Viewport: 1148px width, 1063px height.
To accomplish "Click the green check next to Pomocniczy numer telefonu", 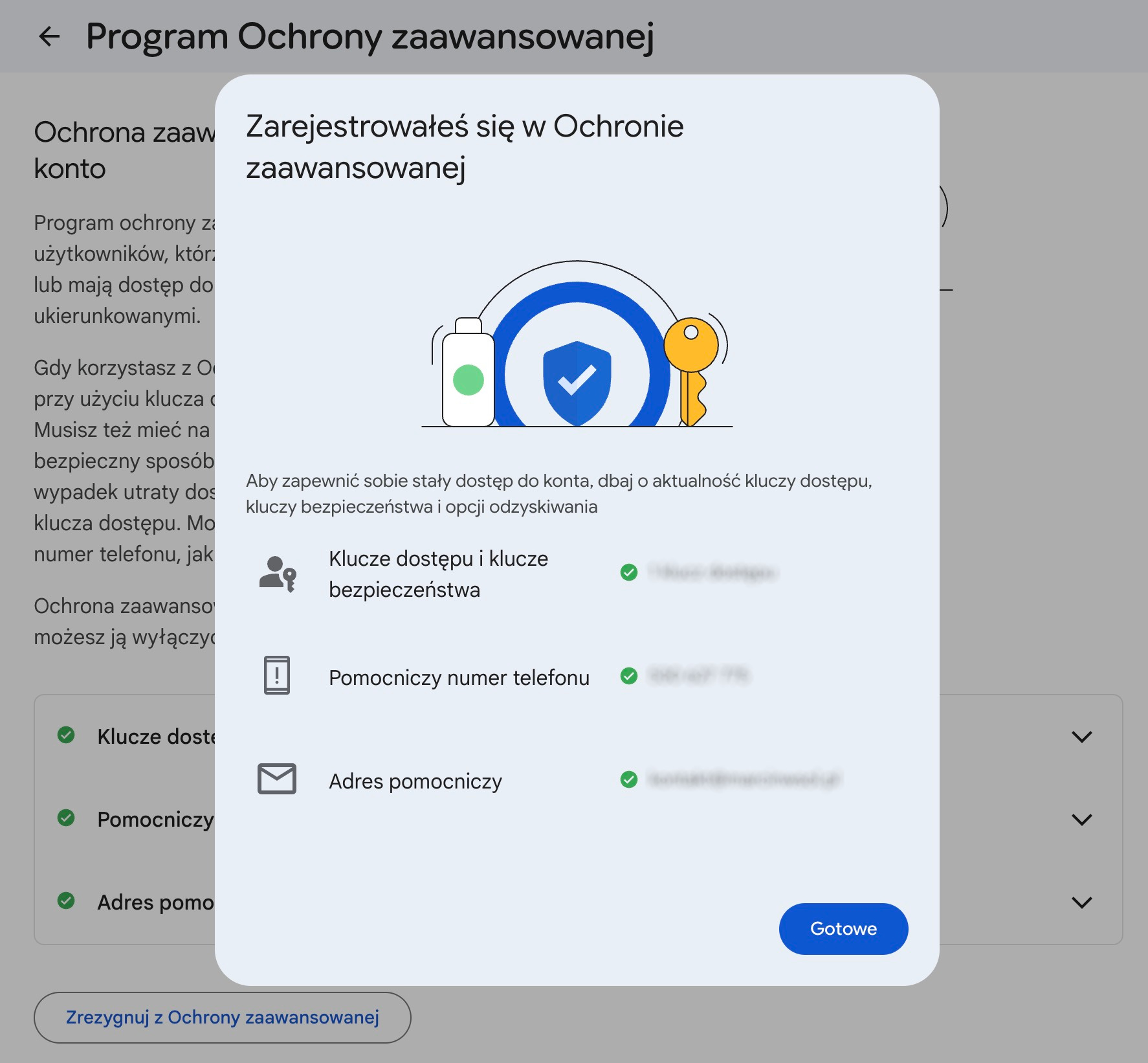I will point(629,677).
